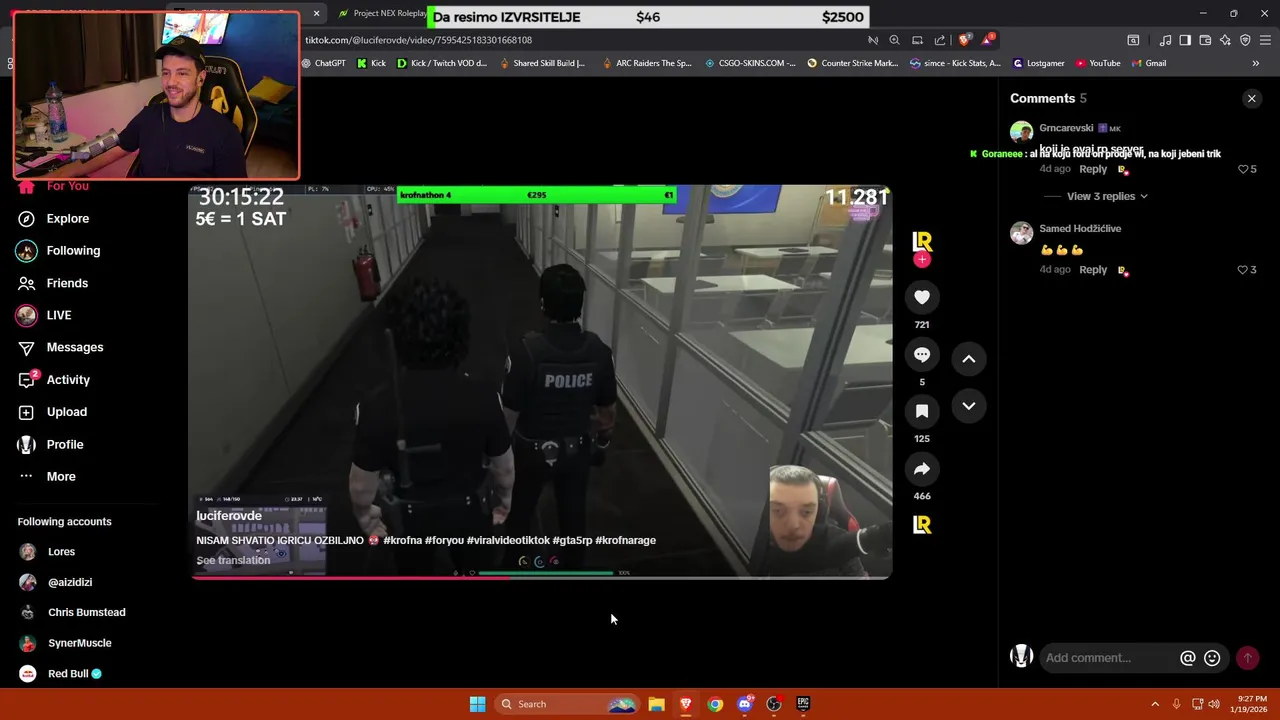
Task: Open Discord from the taskbar
Action: point(744,704)
